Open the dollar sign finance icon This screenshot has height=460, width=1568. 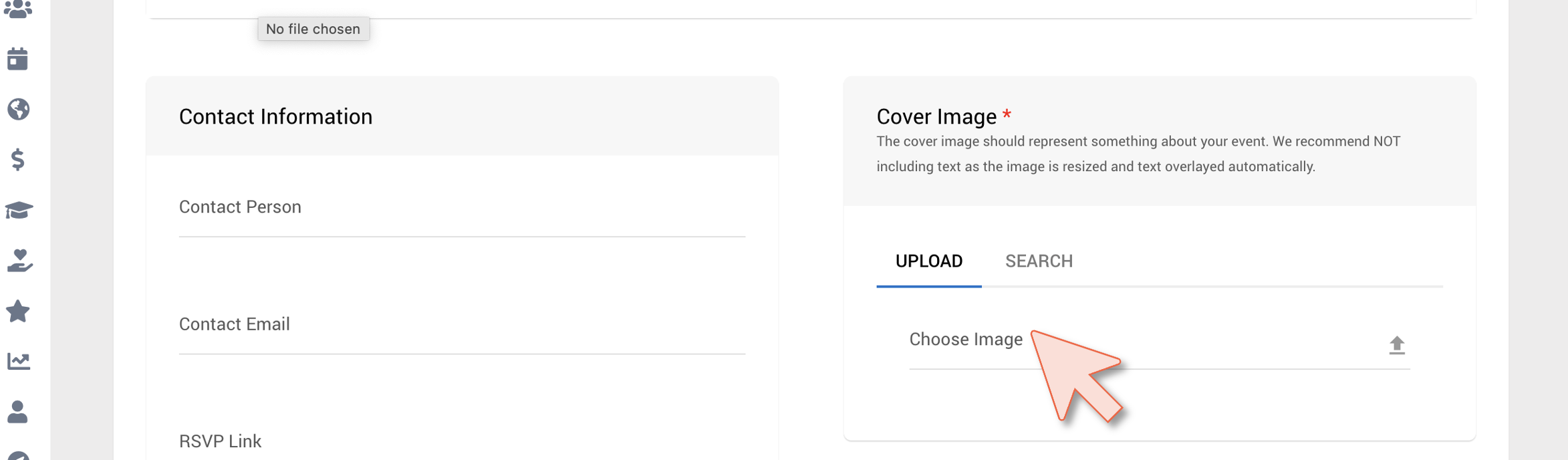point(18,159)
